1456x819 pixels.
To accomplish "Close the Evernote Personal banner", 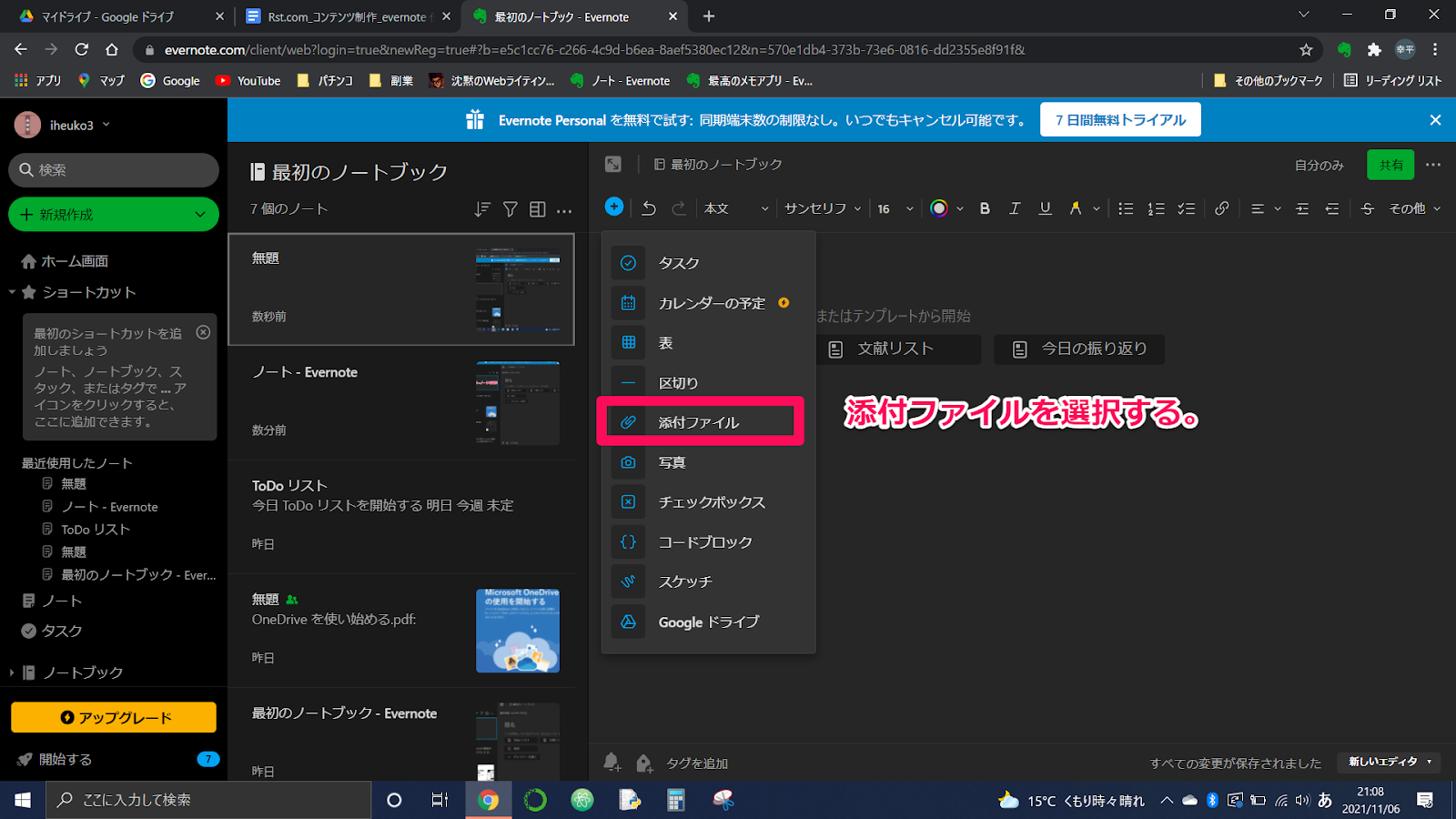I will click(x=1435, y=119).
